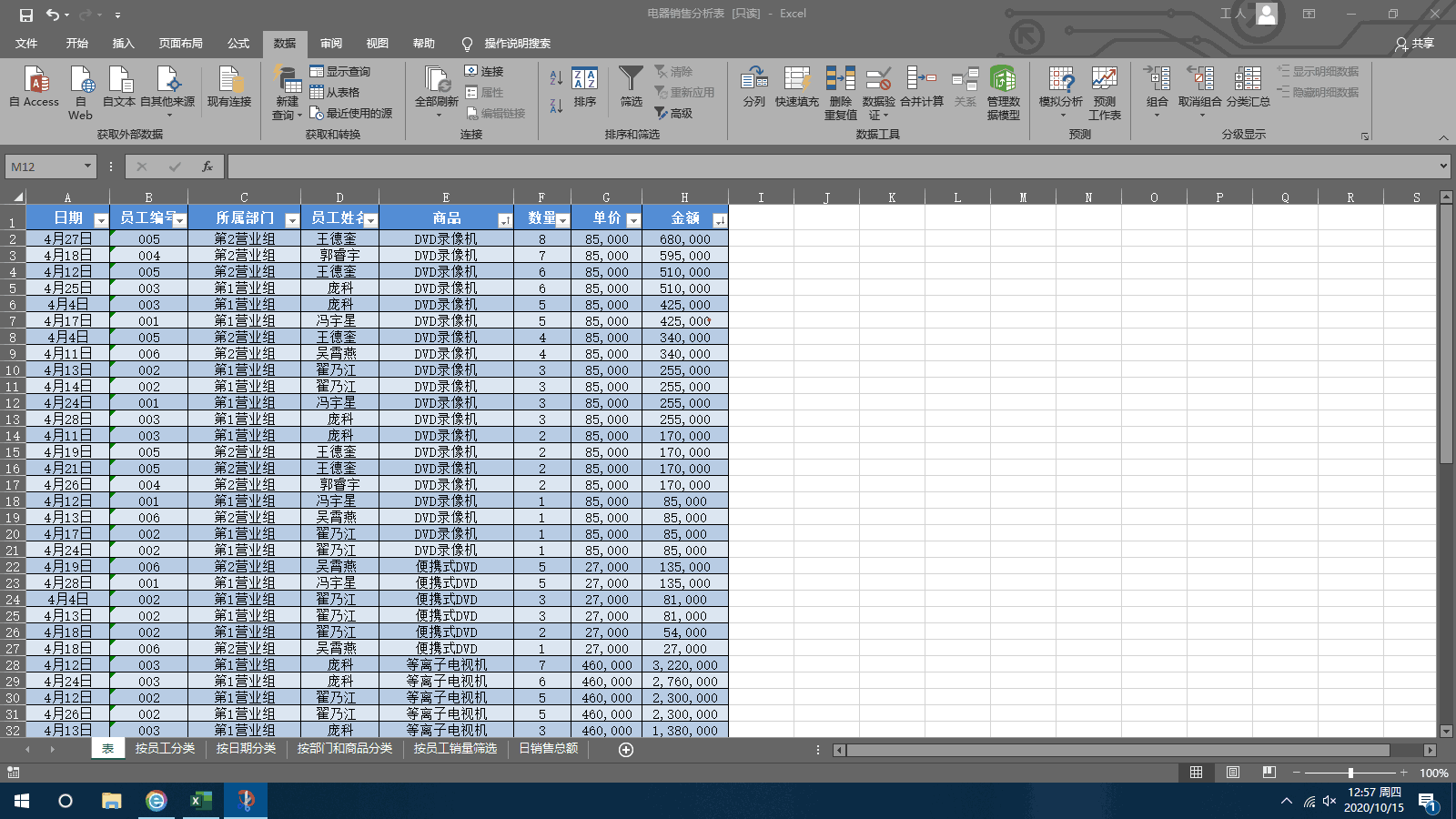The image size is (1456, 819).
Task: Import data from Web
Action: coord(80,93)
